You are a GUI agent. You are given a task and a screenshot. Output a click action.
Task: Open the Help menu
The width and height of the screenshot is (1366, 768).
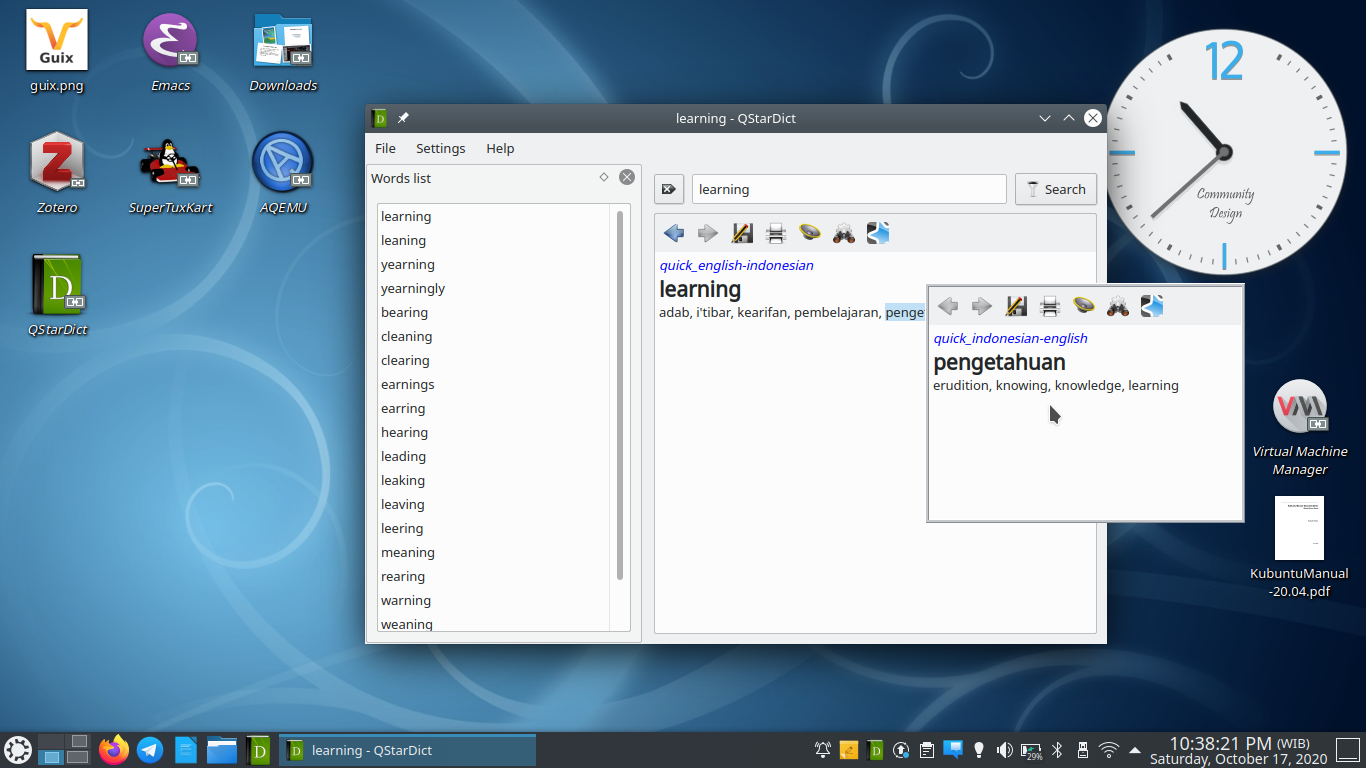(500, 148)
